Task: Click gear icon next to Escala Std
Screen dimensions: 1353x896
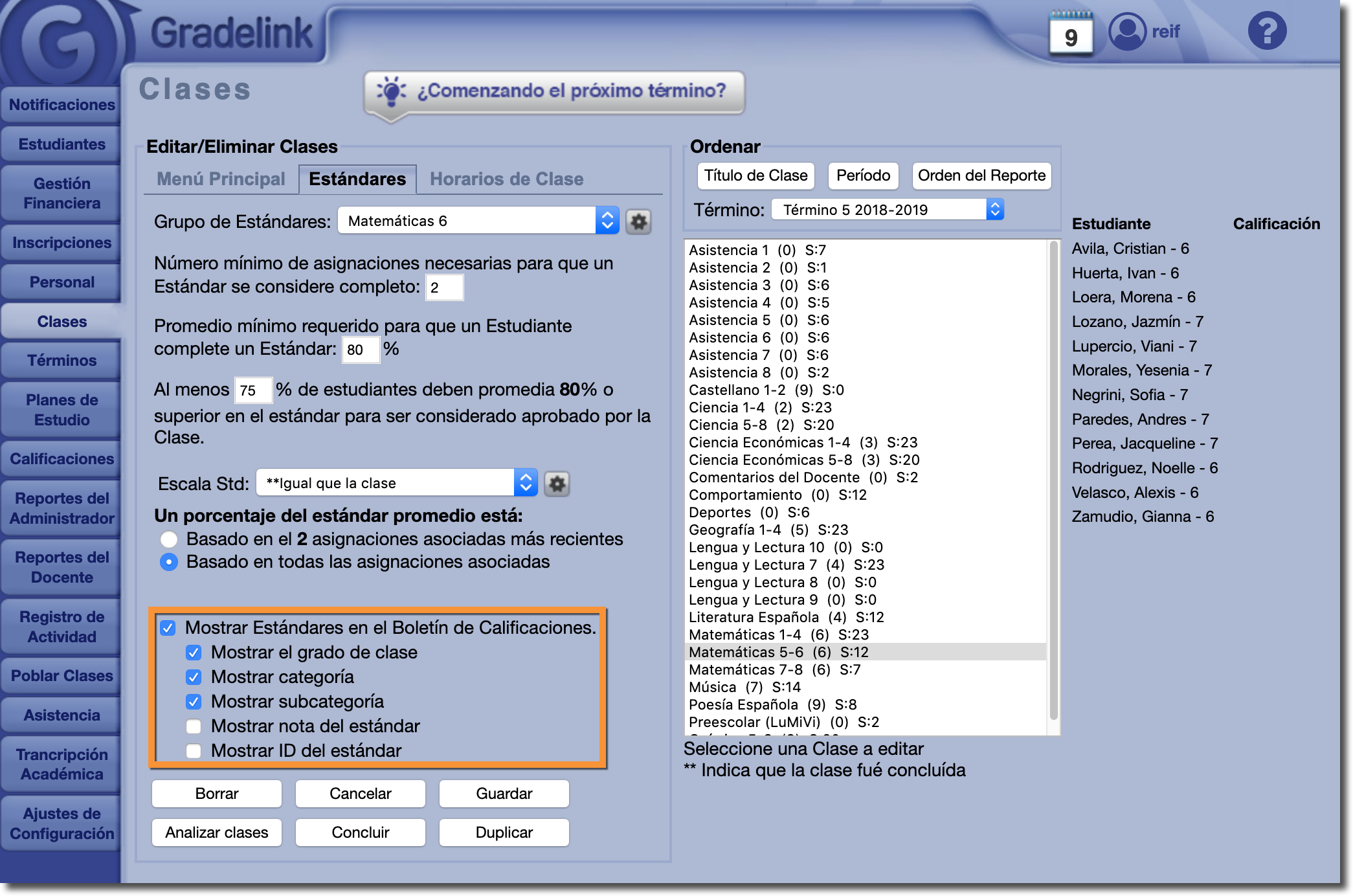Action: tap(557, 484)
